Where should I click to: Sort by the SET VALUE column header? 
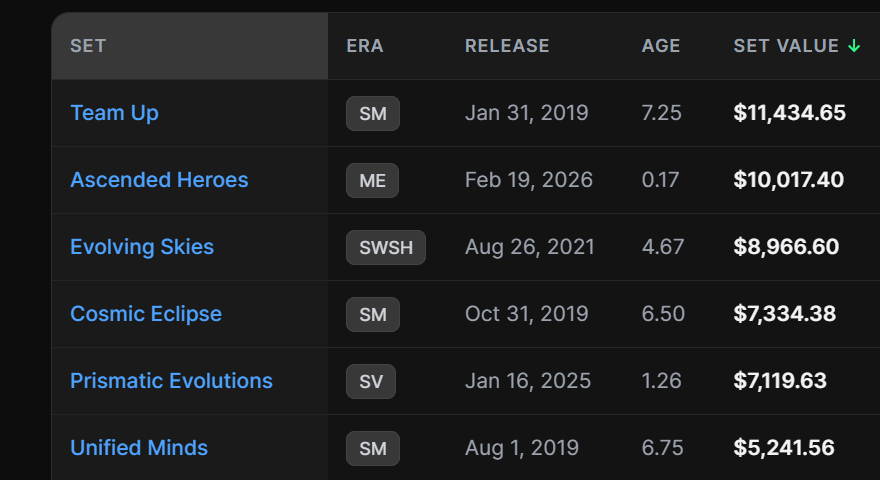coord(786,45)
